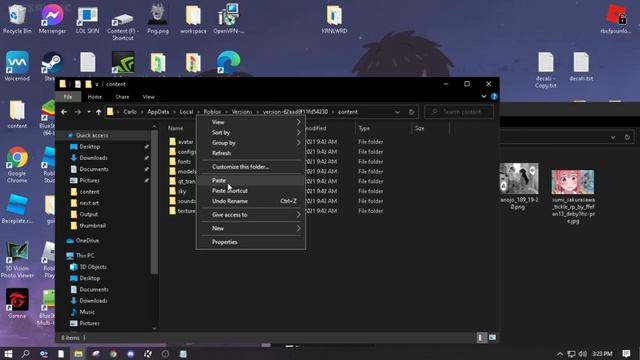Open the Explorer help question icon
The height and width of the screenshot is (360, 640).
[494, 97]
